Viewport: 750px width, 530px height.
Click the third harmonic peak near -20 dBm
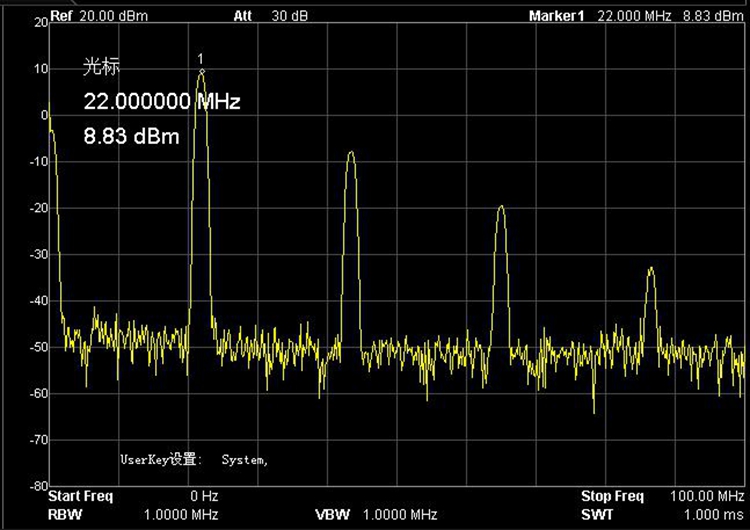(x=501, y=208)
